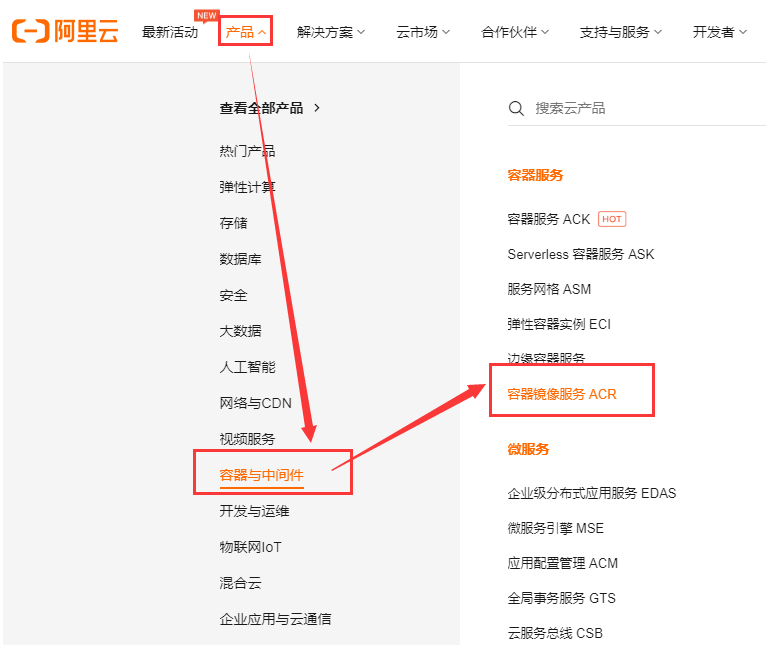Open 应用配置管理 ACM link
The height and width of the screenshot is (648, 768).
(563, 563)
